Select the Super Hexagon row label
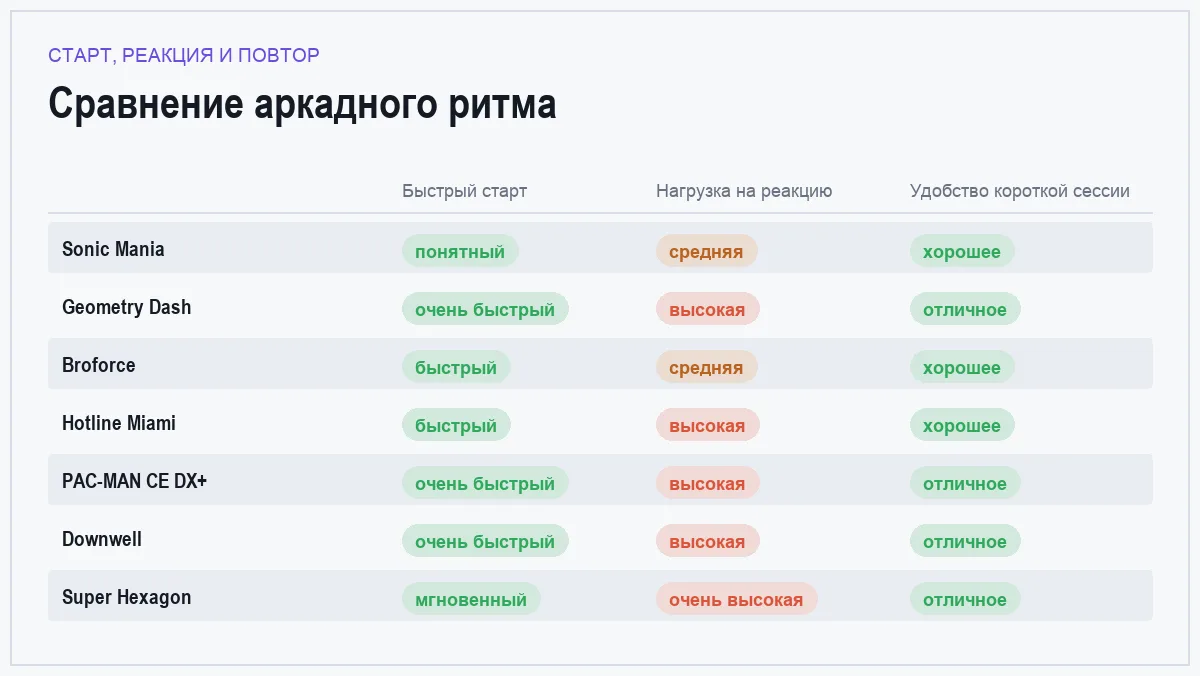This screenshot has width=1200, height=676. (126, 597)
